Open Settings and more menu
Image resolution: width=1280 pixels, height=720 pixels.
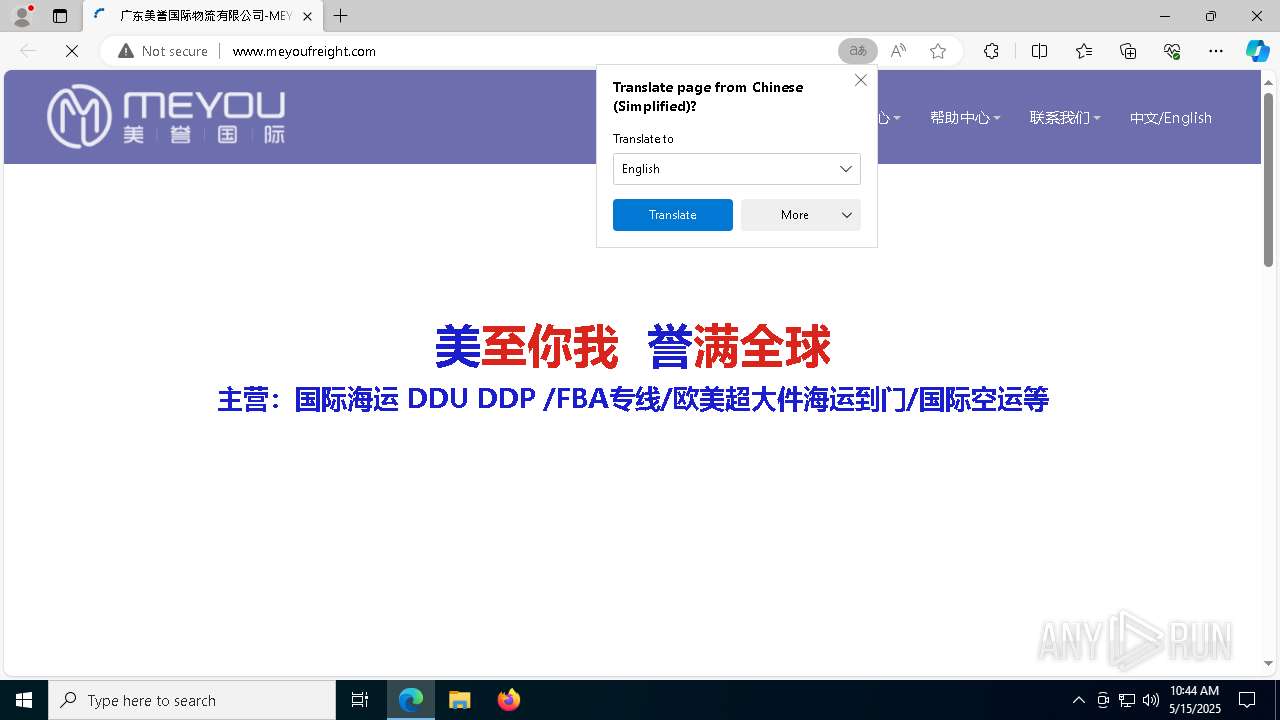(x=1216, y=51)
